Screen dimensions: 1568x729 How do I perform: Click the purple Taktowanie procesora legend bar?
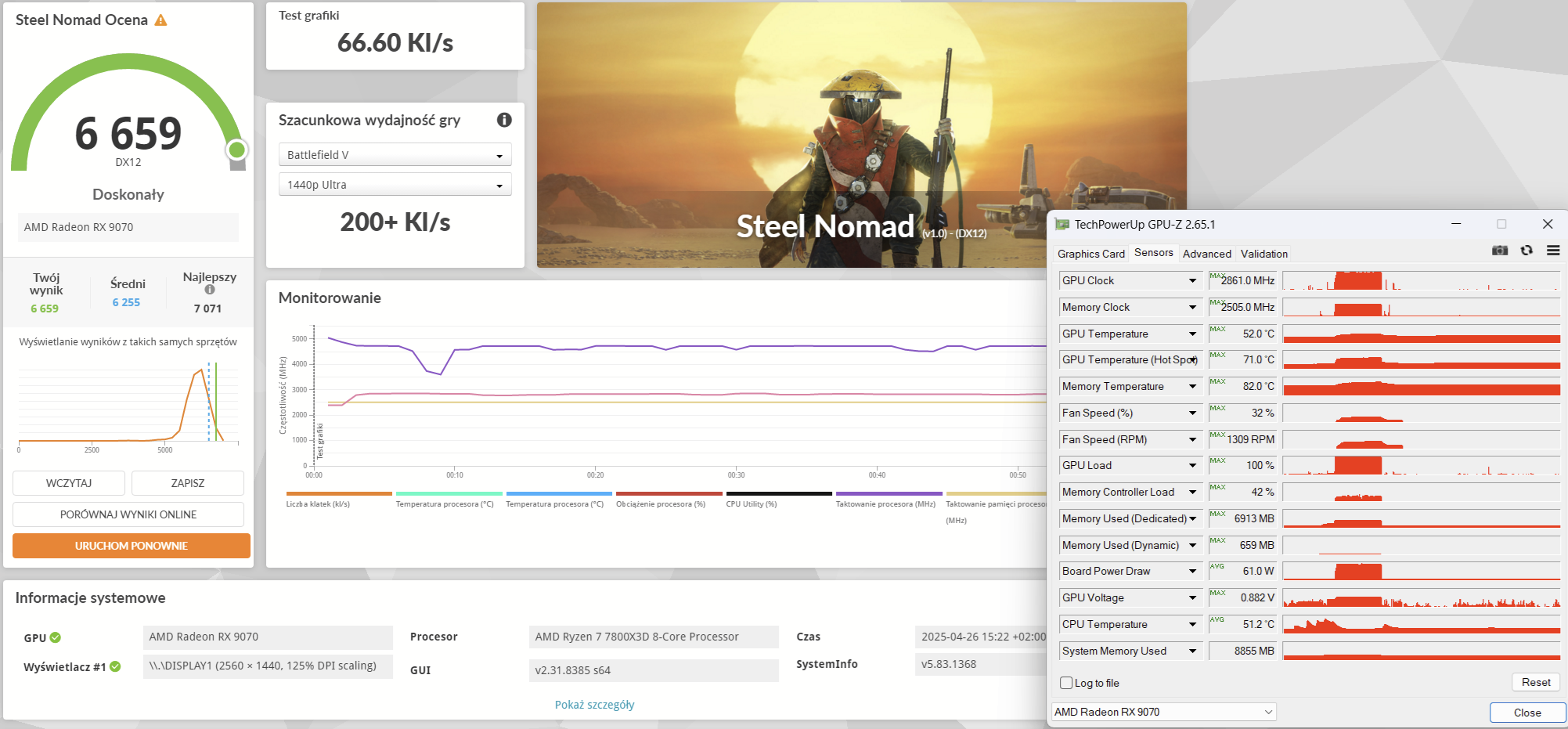[x=887, y=494]
